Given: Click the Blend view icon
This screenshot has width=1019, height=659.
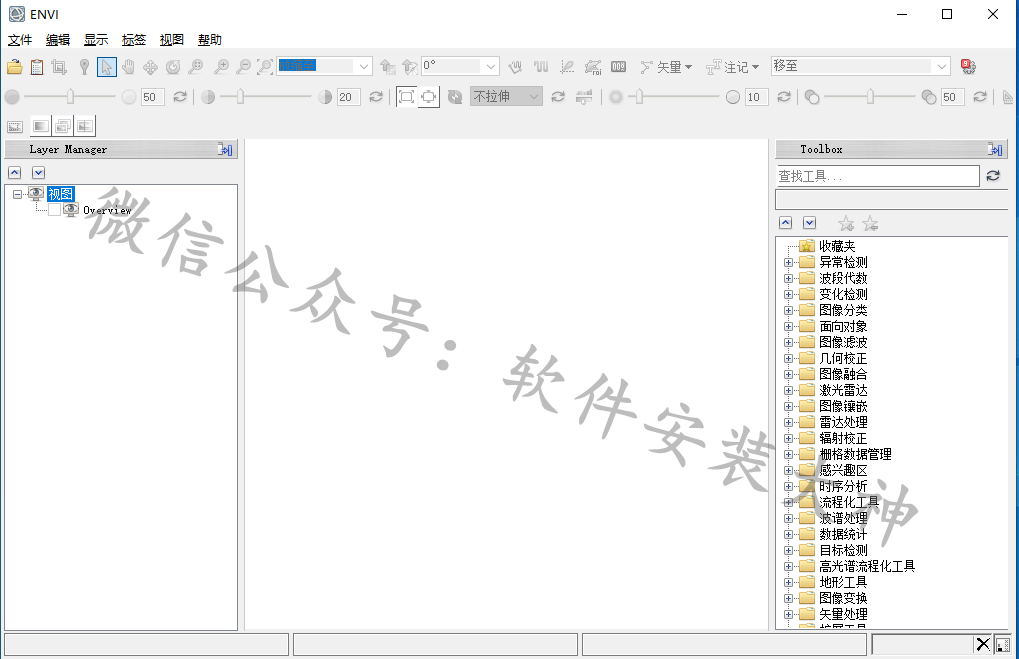Looking at the screenshot, I should click(x=41, y=125).
